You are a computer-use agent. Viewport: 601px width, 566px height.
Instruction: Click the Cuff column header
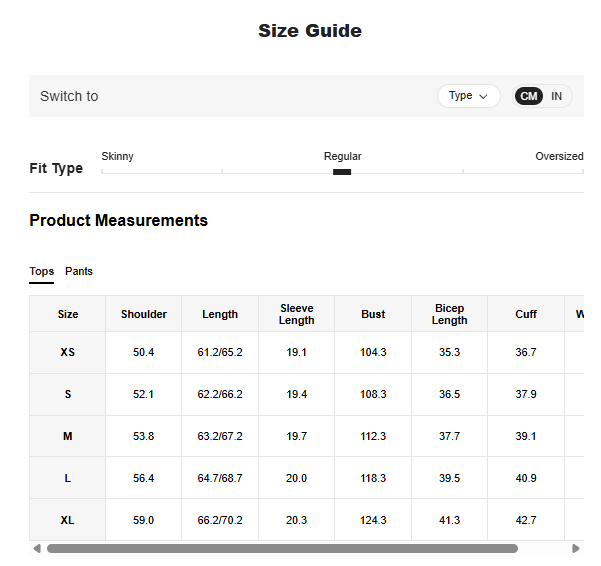tap(526, 314)
